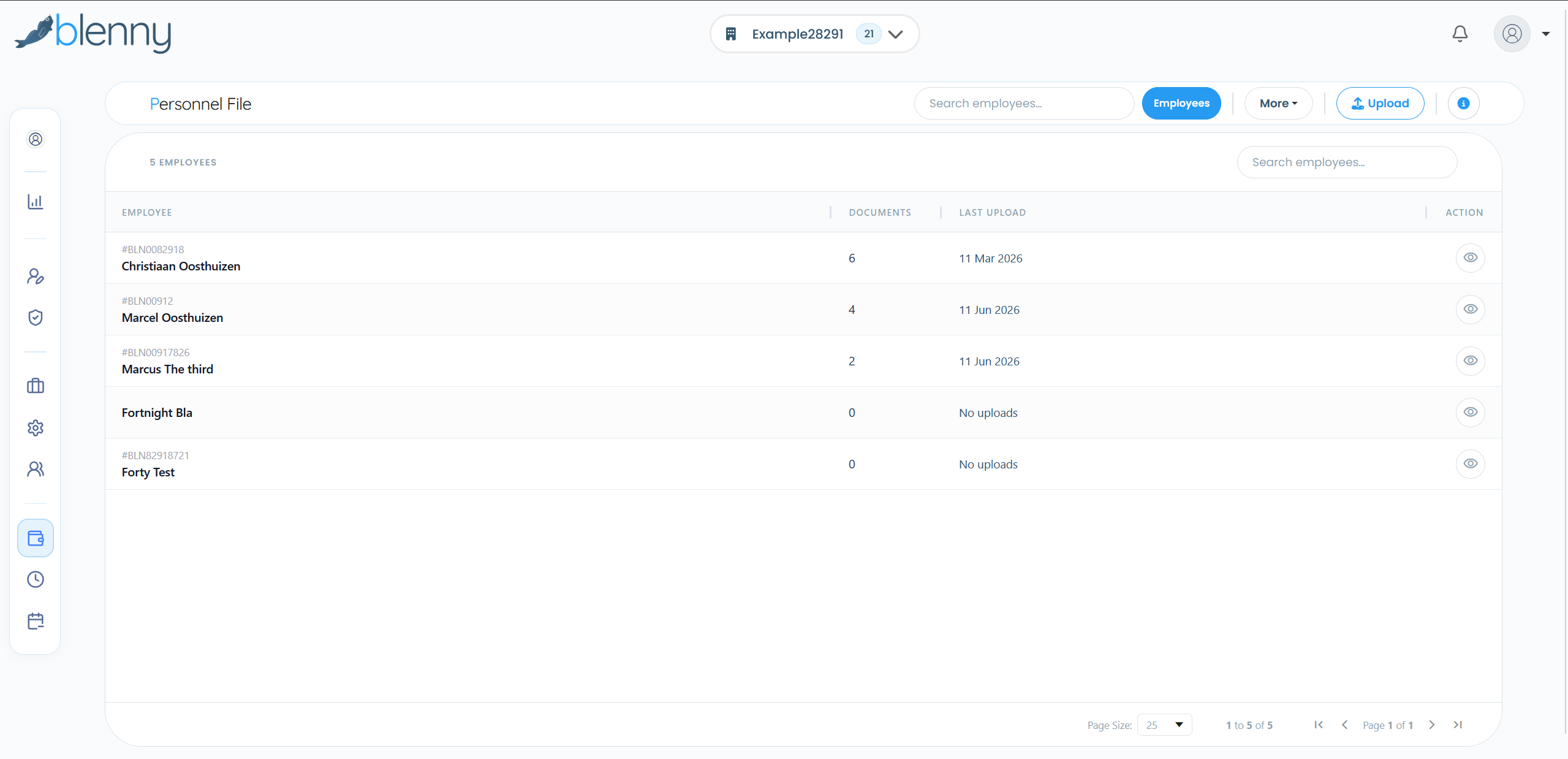Open the analytics bar chart sidebar icon

tap(36, 202)
